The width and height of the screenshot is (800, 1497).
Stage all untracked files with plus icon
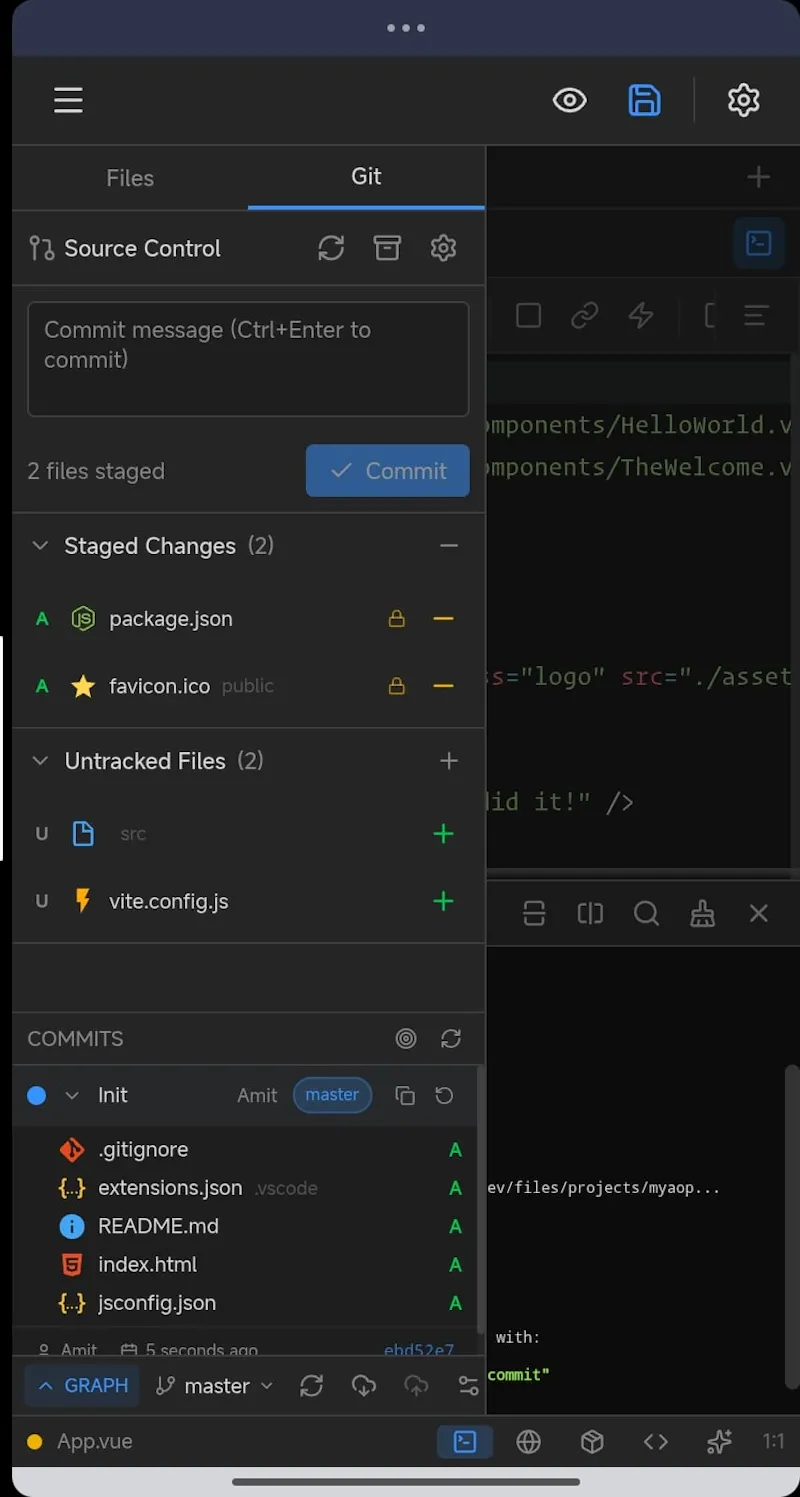pyautogui.click(x=449, y=761)
